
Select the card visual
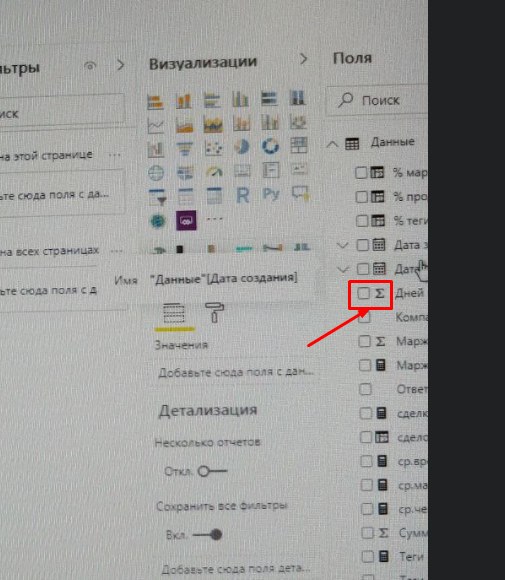[242, 171]
